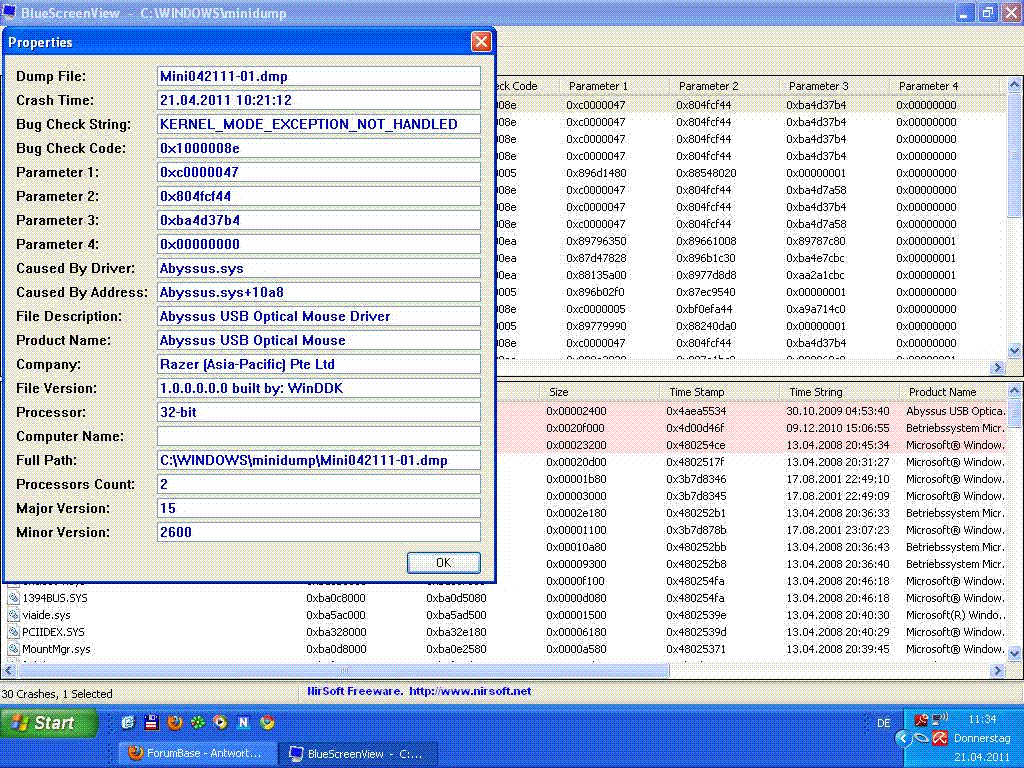
Task: Open the Windows Start menu
Action: coord(48,722)
